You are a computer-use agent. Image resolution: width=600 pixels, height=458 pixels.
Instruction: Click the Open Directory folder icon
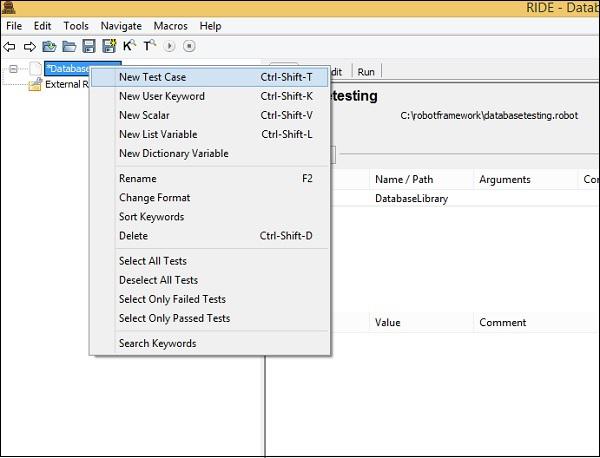click(69, 46)
